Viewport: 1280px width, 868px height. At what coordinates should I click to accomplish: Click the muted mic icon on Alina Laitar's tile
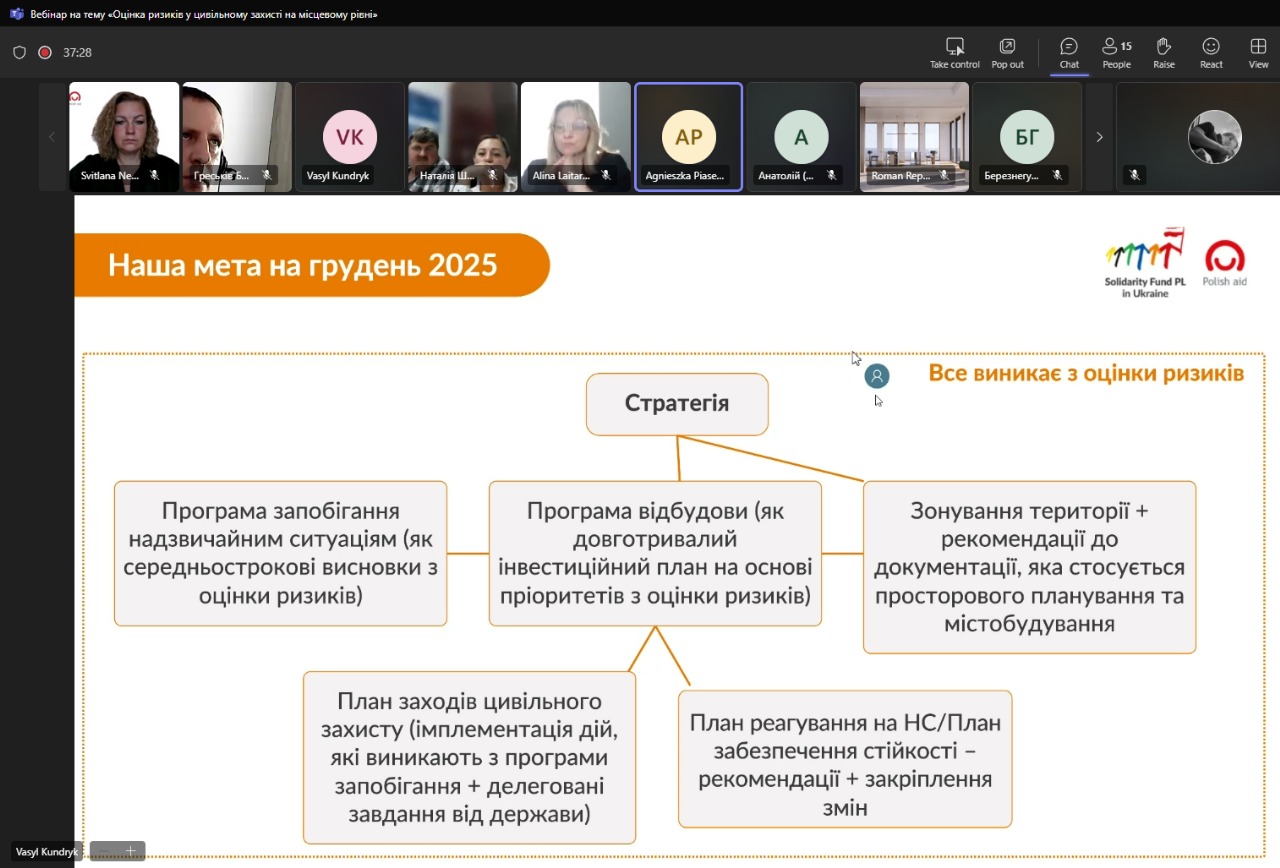(x=606, y=175)
